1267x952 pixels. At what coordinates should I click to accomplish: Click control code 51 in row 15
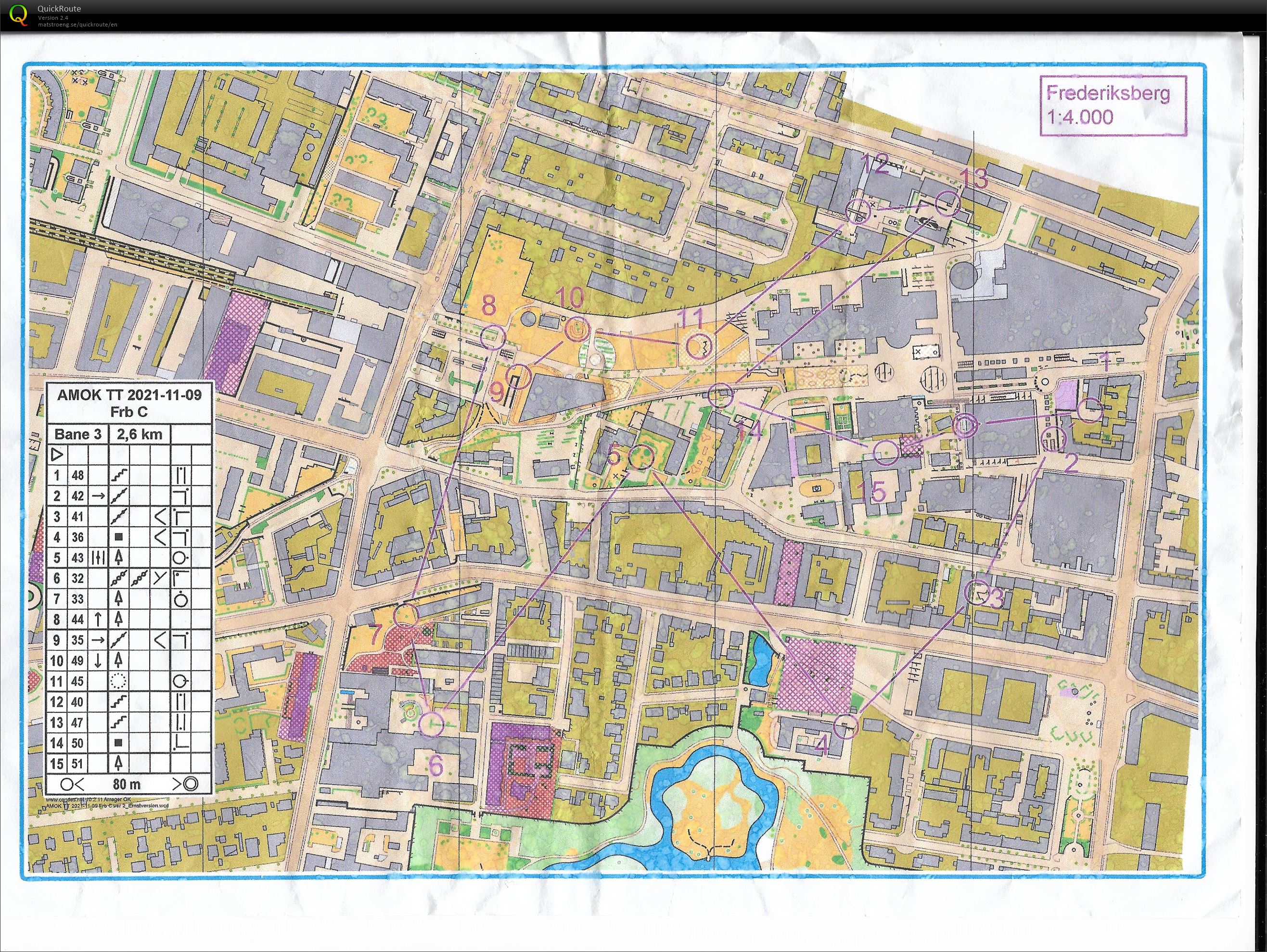tap(77, 763)
